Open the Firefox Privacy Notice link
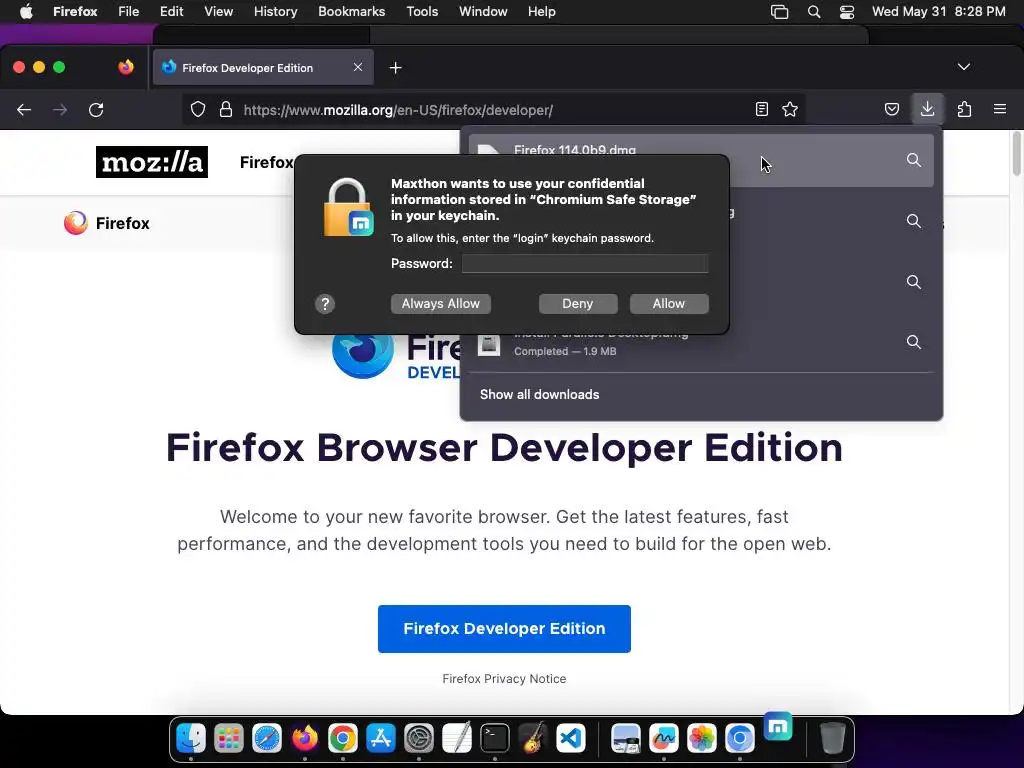This screenshot has height=768, width=1024. (x=504, y=679)
